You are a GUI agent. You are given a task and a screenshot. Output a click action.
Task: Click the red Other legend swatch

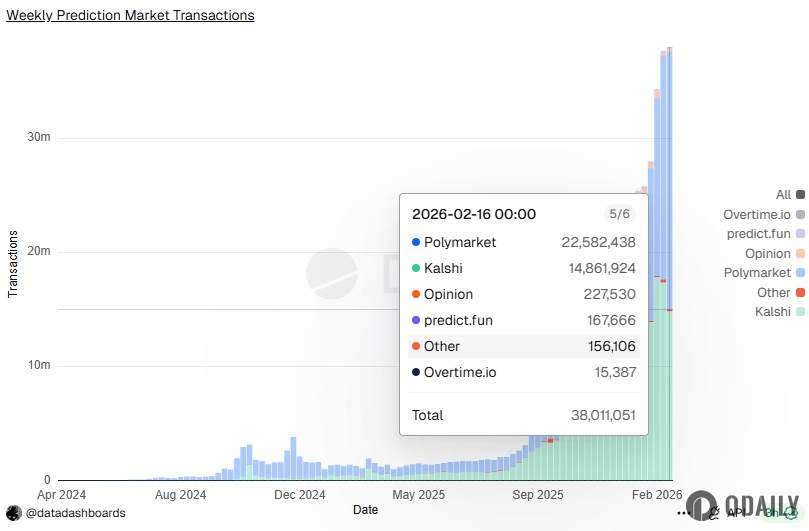[x=800, y=293]
